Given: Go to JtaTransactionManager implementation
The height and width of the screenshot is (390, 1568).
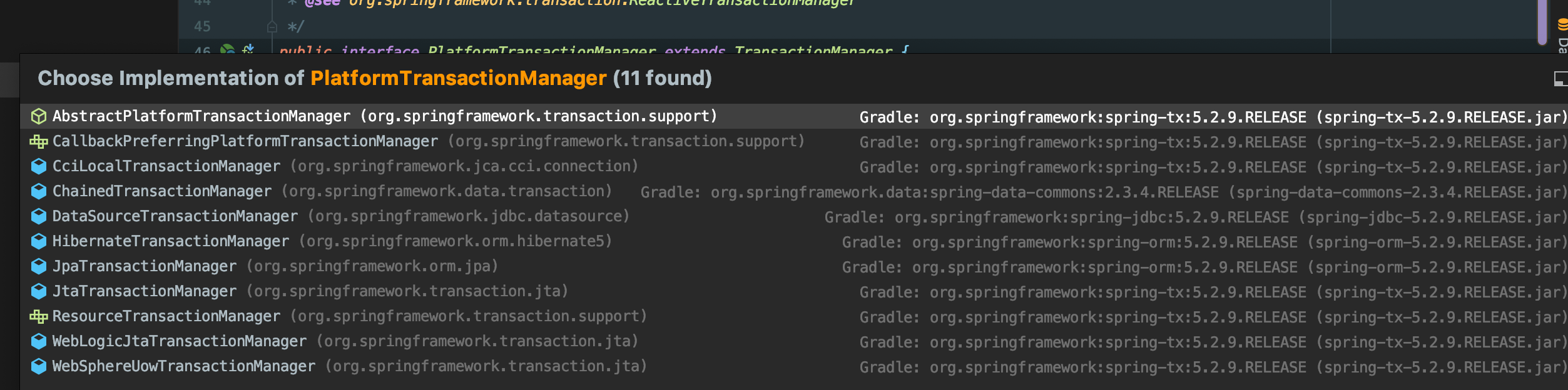Looking at the screenshot, I should [x=794, y=291].
